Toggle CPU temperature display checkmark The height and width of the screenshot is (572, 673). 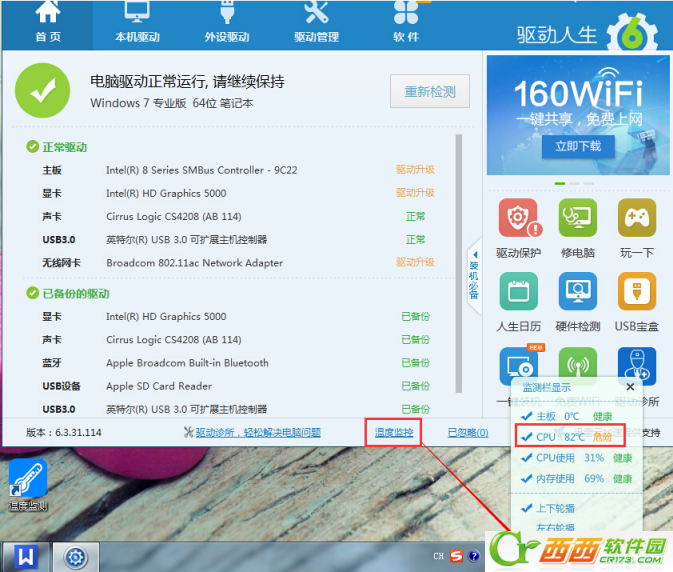[x=526, y=437]
